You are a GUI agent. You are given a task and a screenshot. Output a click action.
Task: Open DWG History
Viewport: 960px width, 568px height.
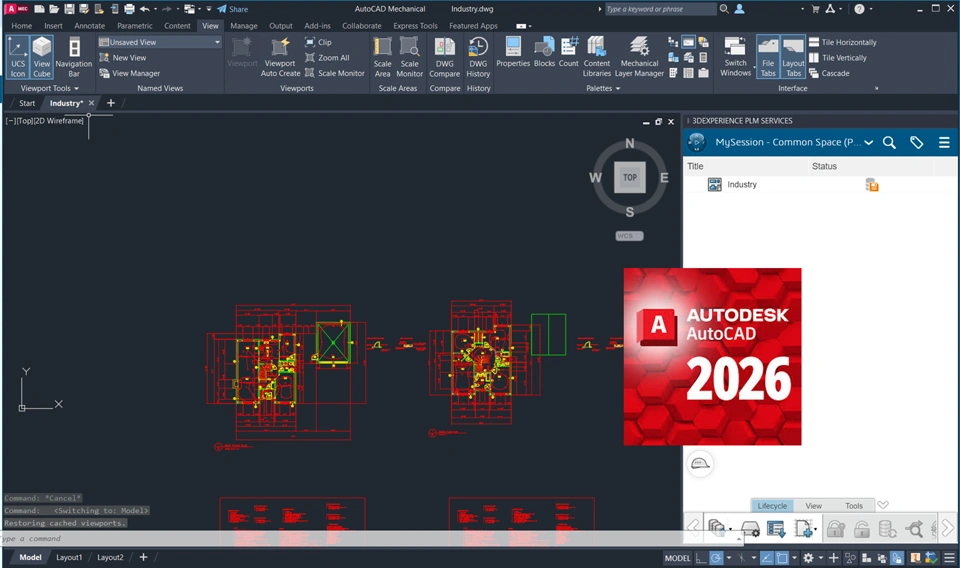478,57
